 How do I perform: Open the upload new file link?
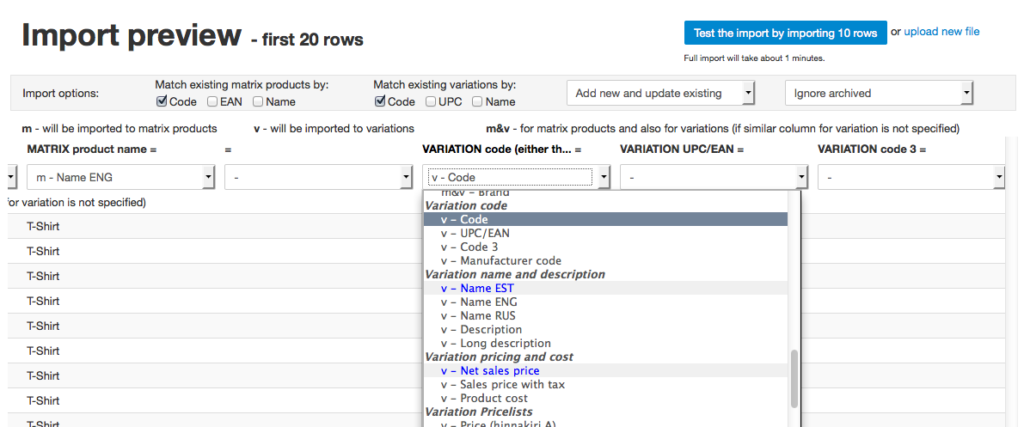(942, 31)
